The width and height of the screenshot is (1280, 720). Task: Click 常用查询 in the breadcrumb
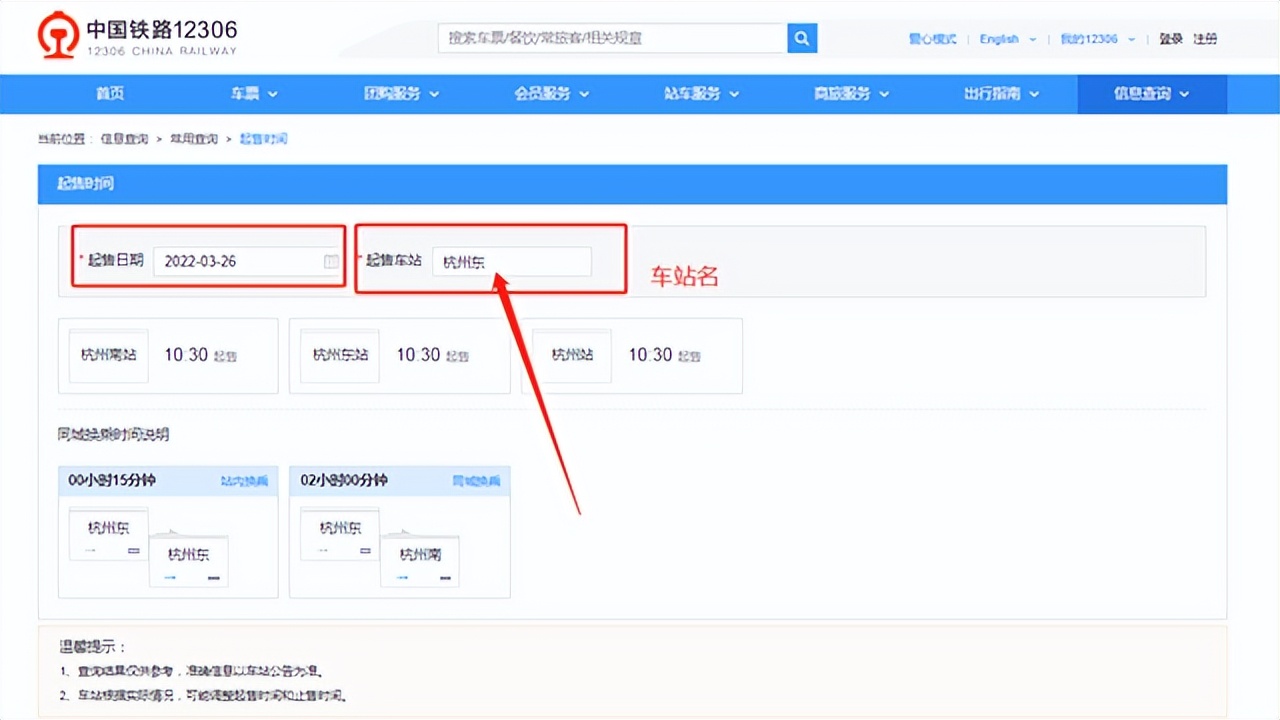192,139
